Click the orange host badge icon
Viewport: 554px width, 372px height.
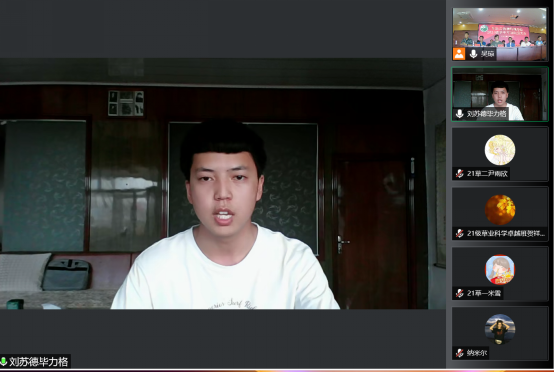coord(459,54)
